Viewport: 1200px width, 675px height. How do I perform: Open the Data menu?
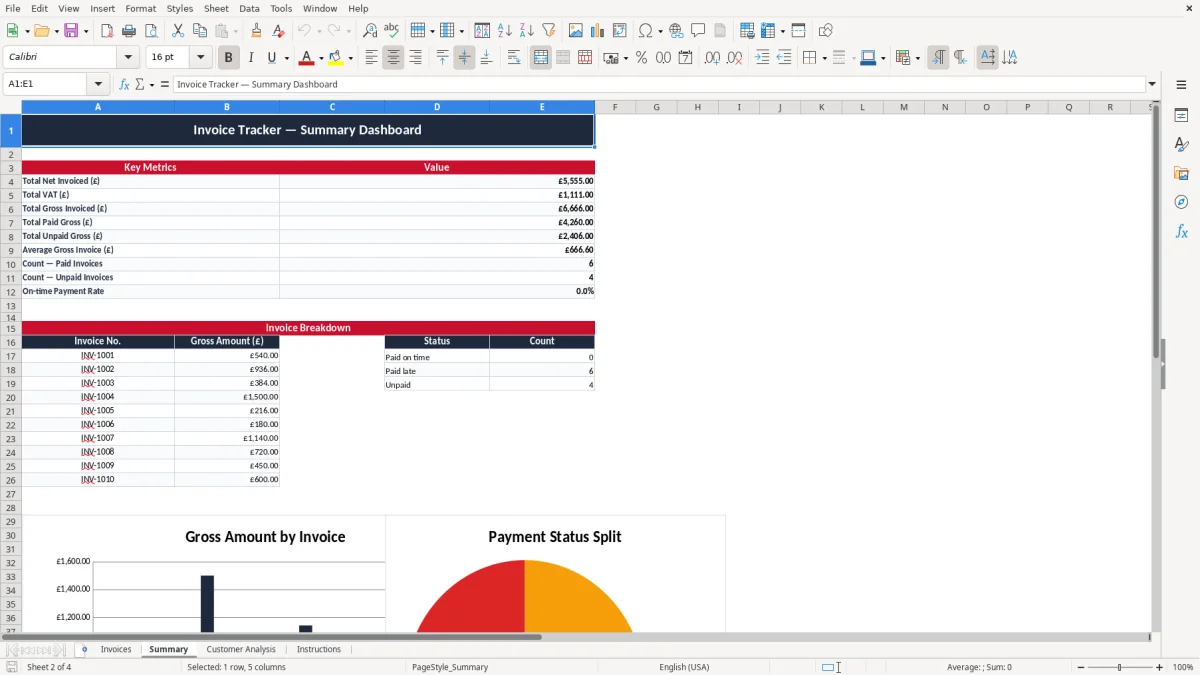coord(249,8)
